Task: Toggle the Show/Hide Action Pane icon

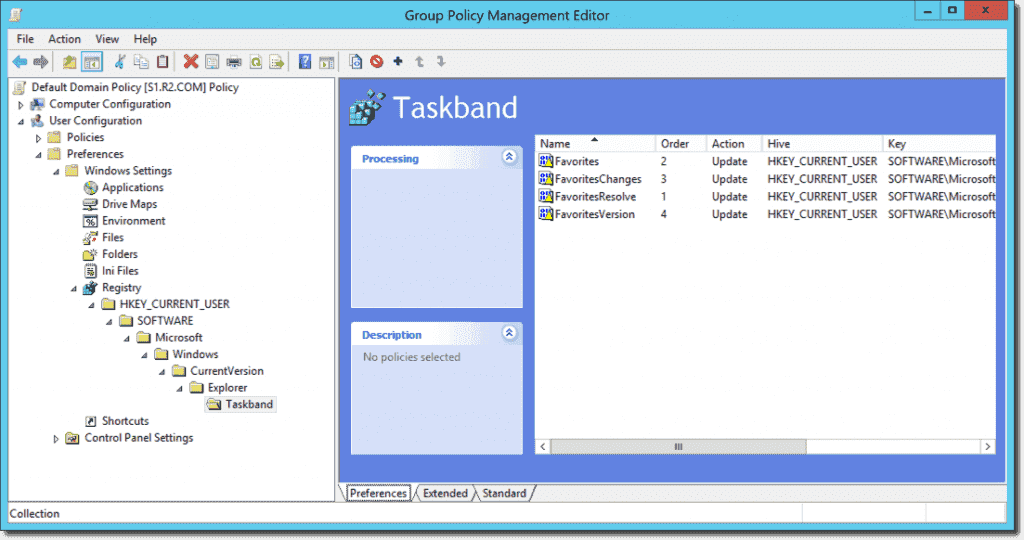Action: 327,62
